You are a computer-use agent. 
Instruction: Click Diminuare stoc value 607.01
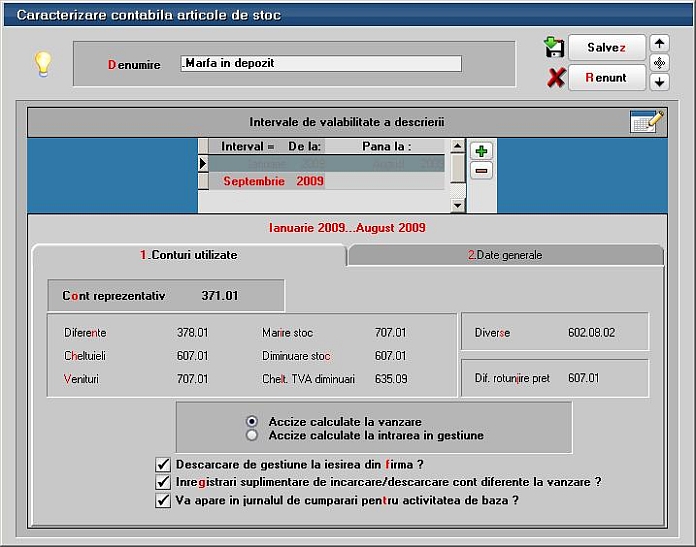(x=391, y=356)
